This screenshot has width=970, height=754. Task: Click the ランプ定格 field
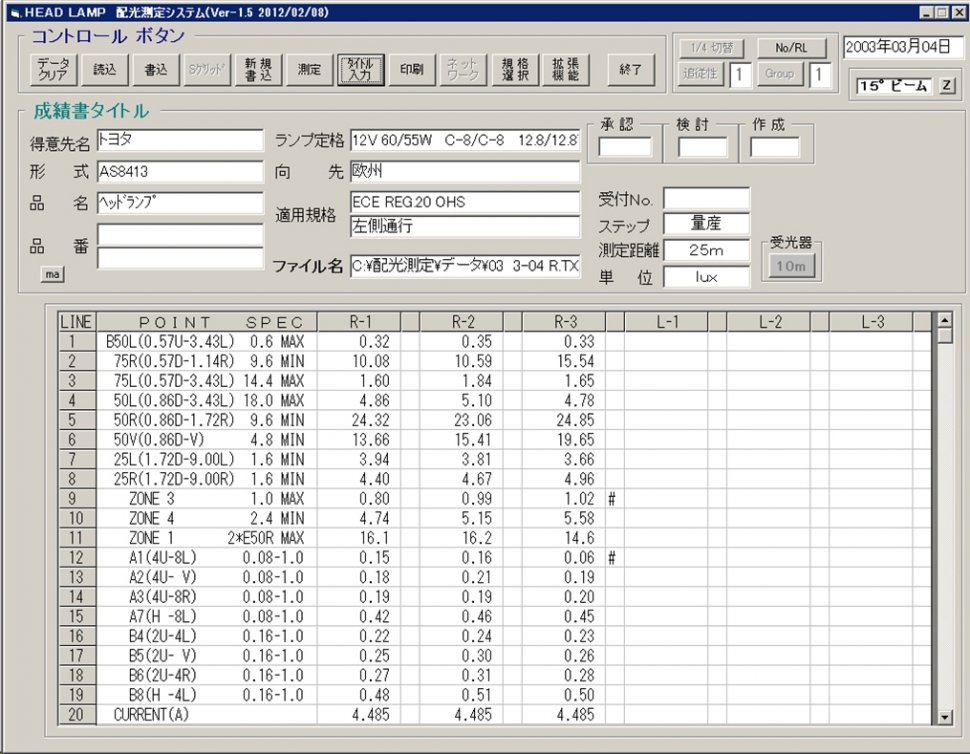pyautogui.click(x=465, y=140)
